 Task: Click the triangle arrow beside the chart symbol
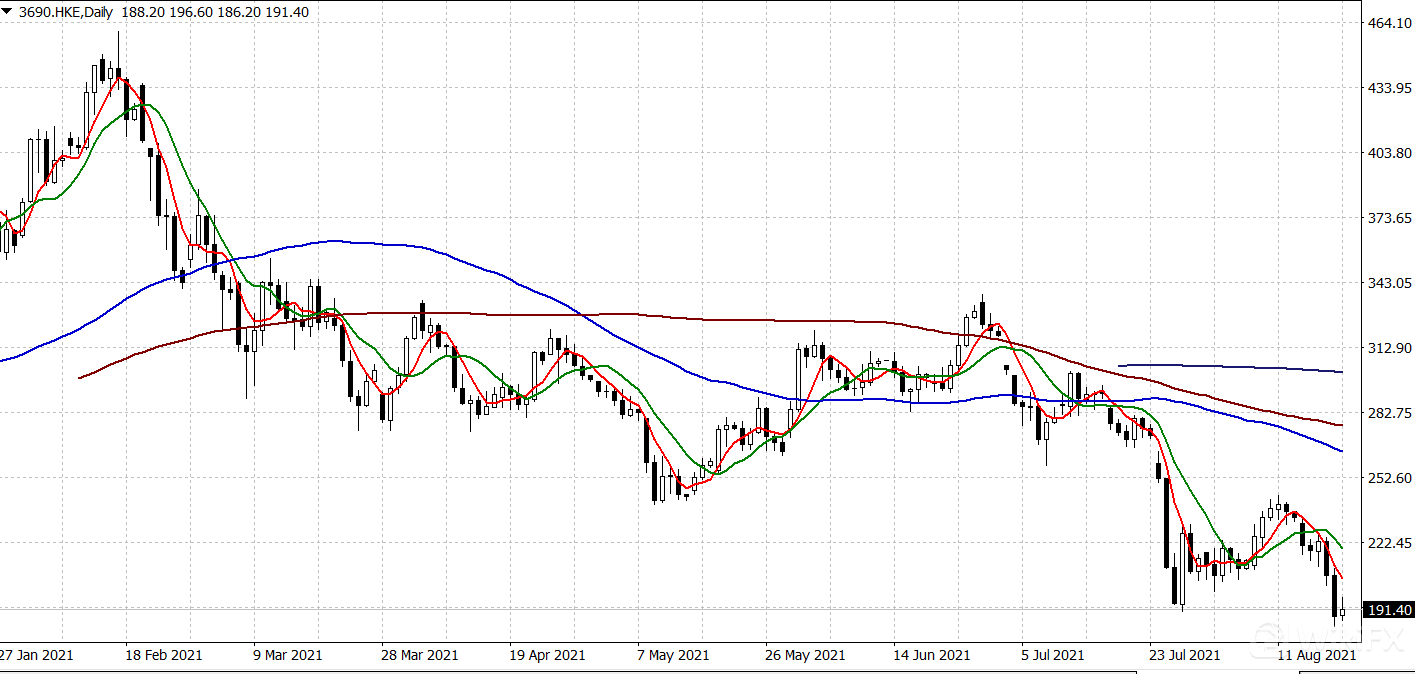click(9, 9)
